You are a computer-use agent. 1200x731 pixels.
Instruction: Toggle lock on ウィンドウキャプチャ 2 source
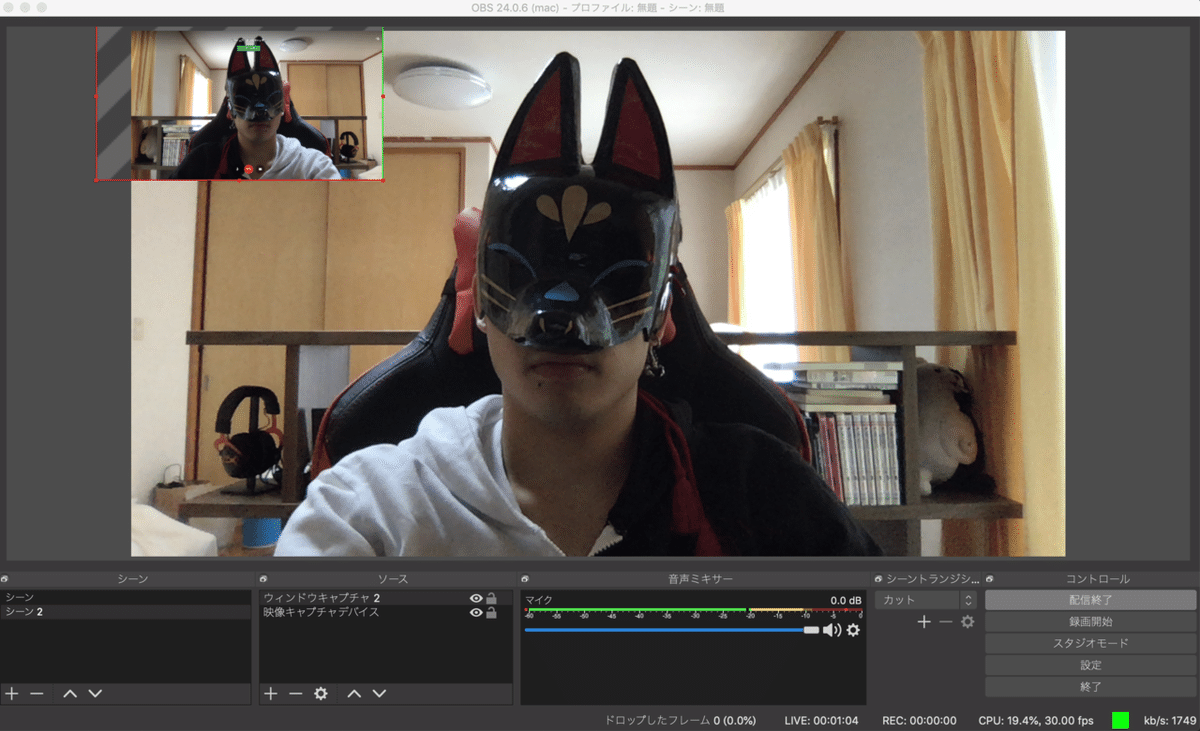point(491,598)
